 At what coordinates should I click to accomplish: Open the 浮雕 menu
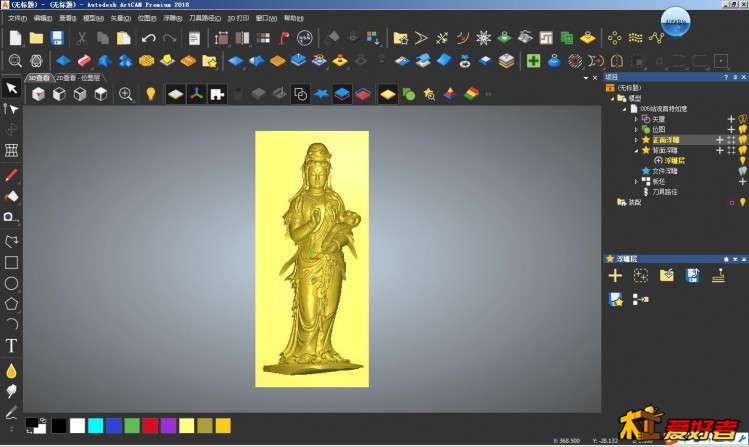click(x=172, y=18)
